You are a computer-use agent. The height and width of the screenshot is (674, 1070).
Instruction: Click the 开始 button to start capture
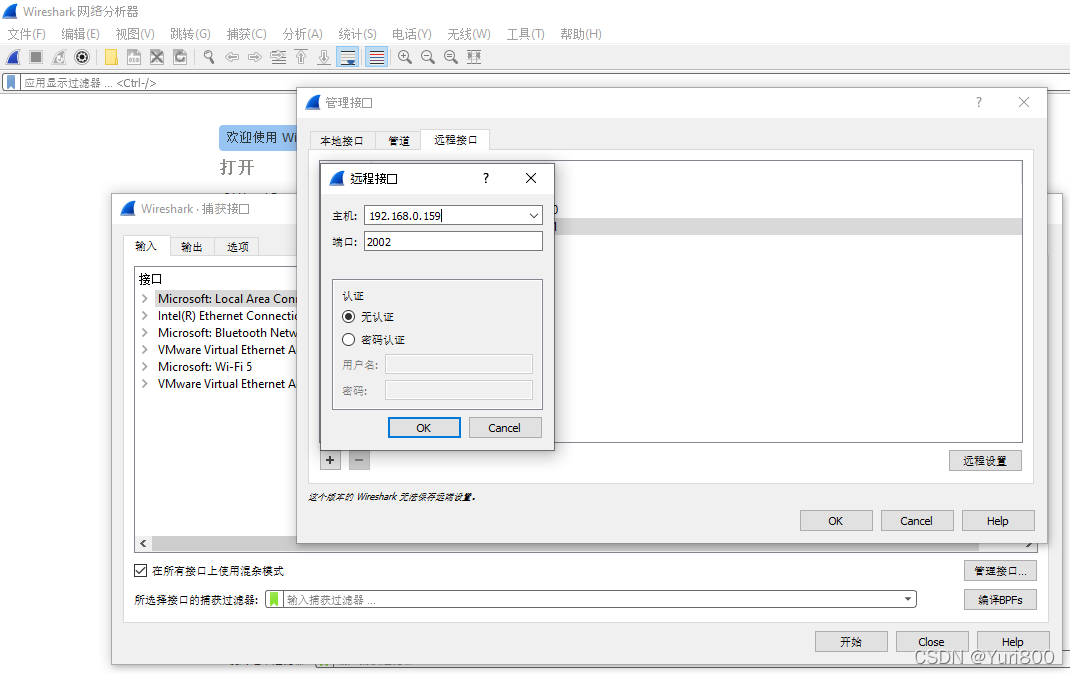point(851,642)
